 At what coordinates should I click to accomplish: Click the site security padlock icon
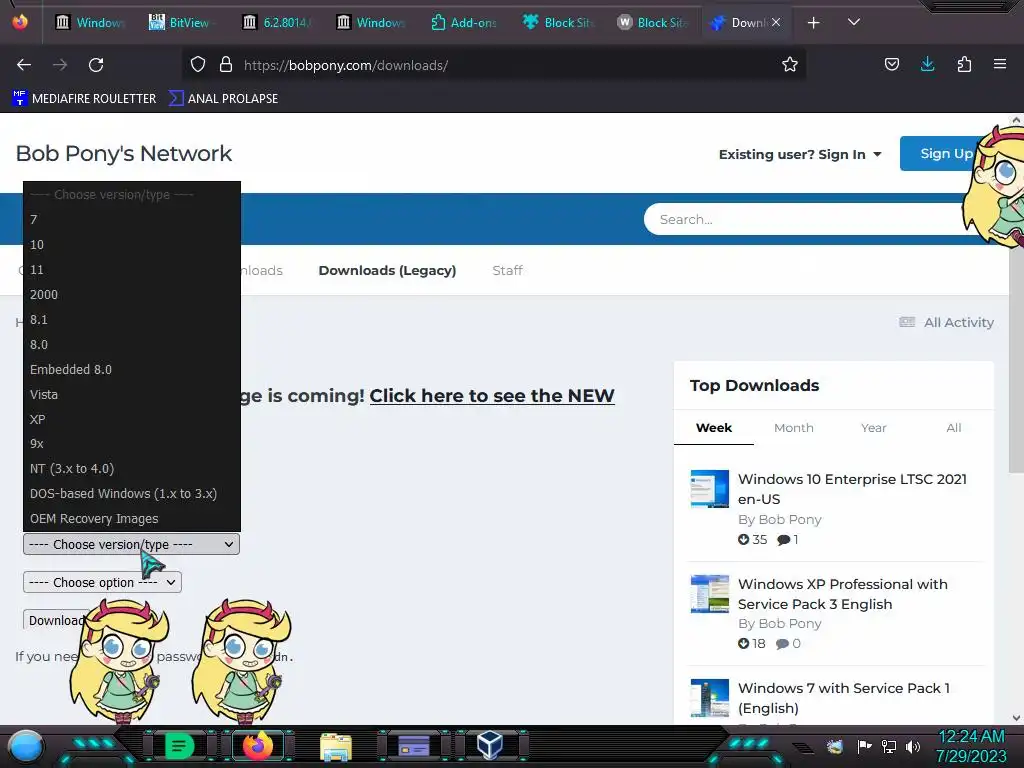pos(226,65)
